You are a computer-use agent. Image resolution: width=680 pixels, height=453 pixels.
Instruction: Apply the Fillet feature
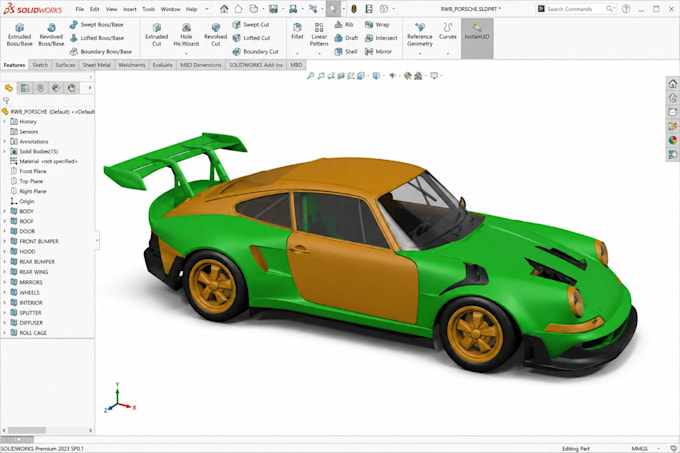point(297,31)
